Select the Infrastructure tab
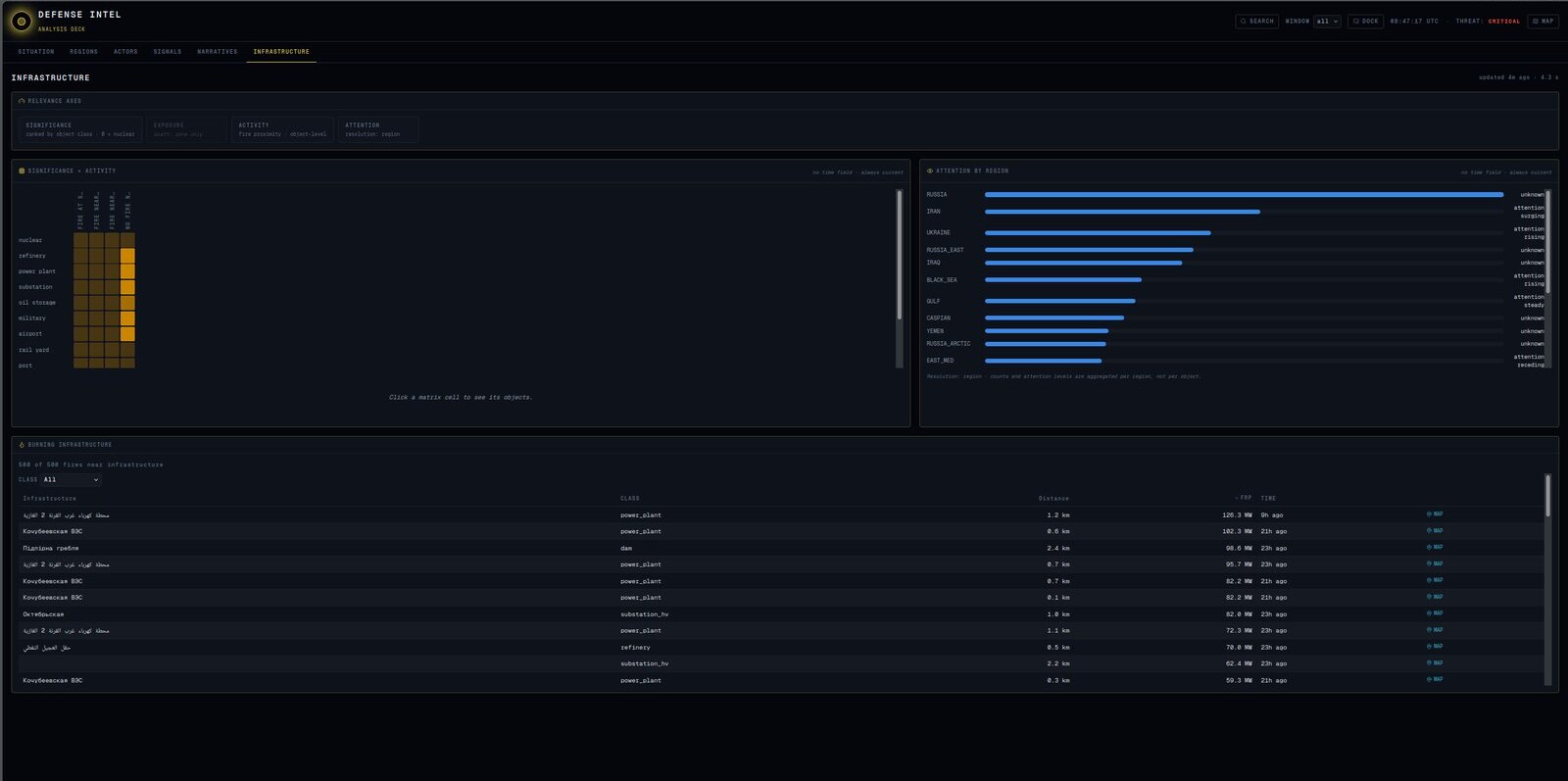Screen dimensions: 1568x781 (x=281, y=52)
